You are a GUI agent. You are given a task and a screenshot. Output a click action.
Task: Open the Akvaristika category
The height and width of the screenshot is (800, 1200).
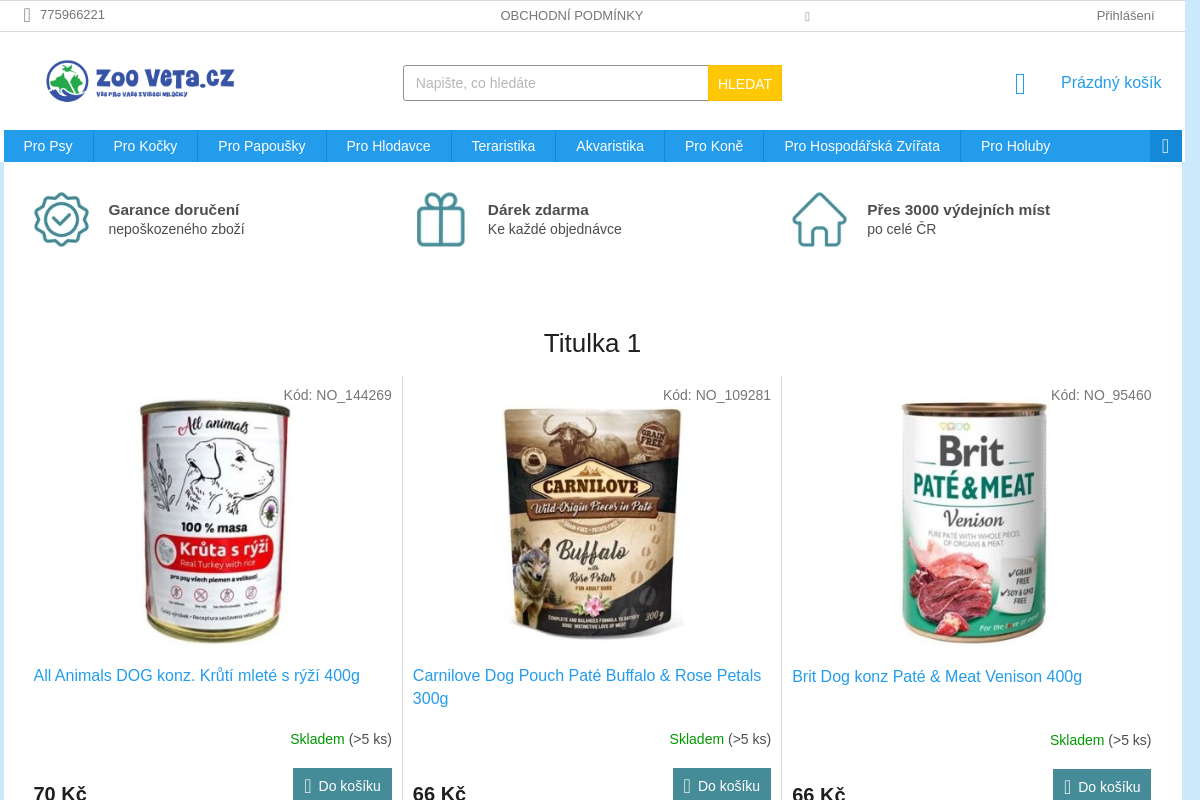610,146
